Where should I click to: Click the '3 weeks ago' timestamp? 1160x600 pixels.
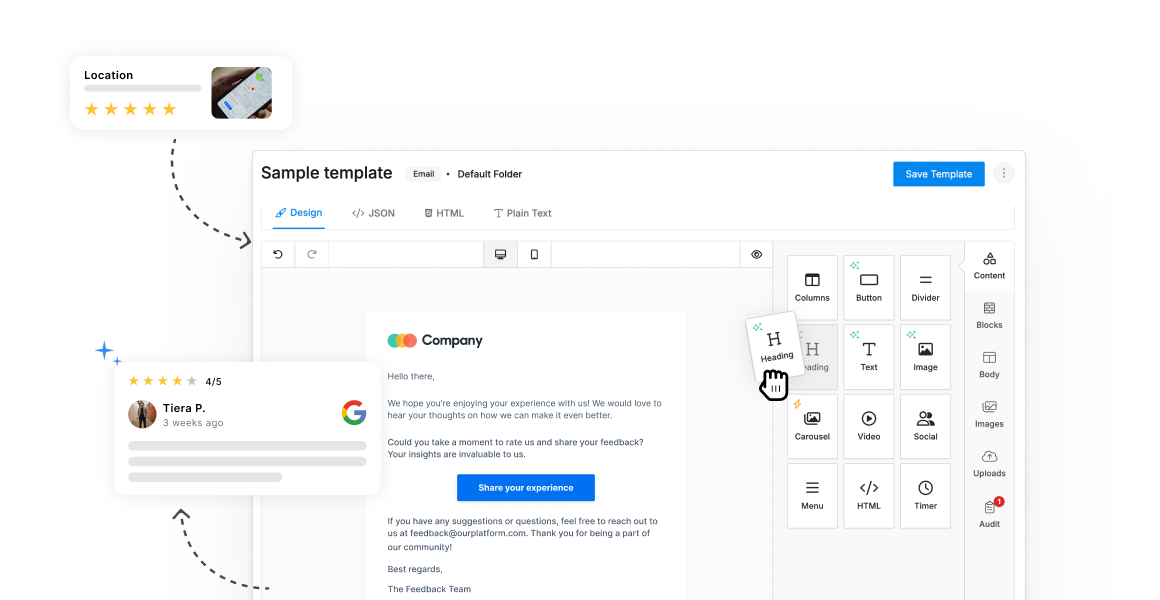click(193, 423)
